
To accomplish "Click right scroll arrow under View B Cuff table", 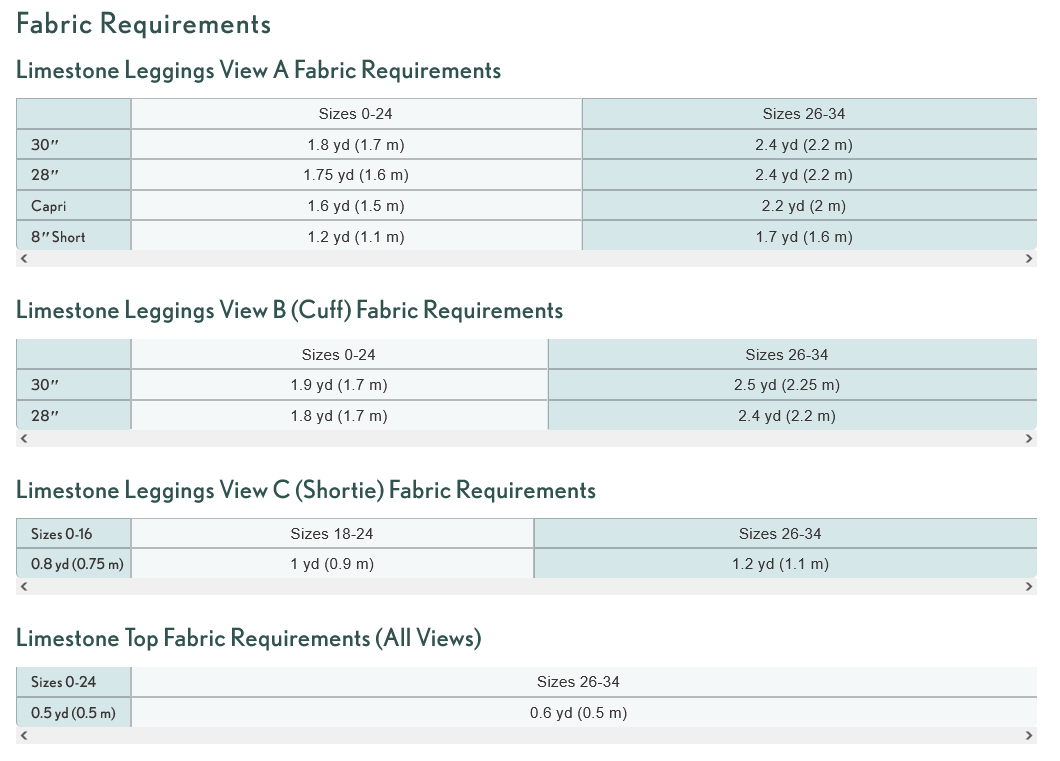I will pos(1028,439).
